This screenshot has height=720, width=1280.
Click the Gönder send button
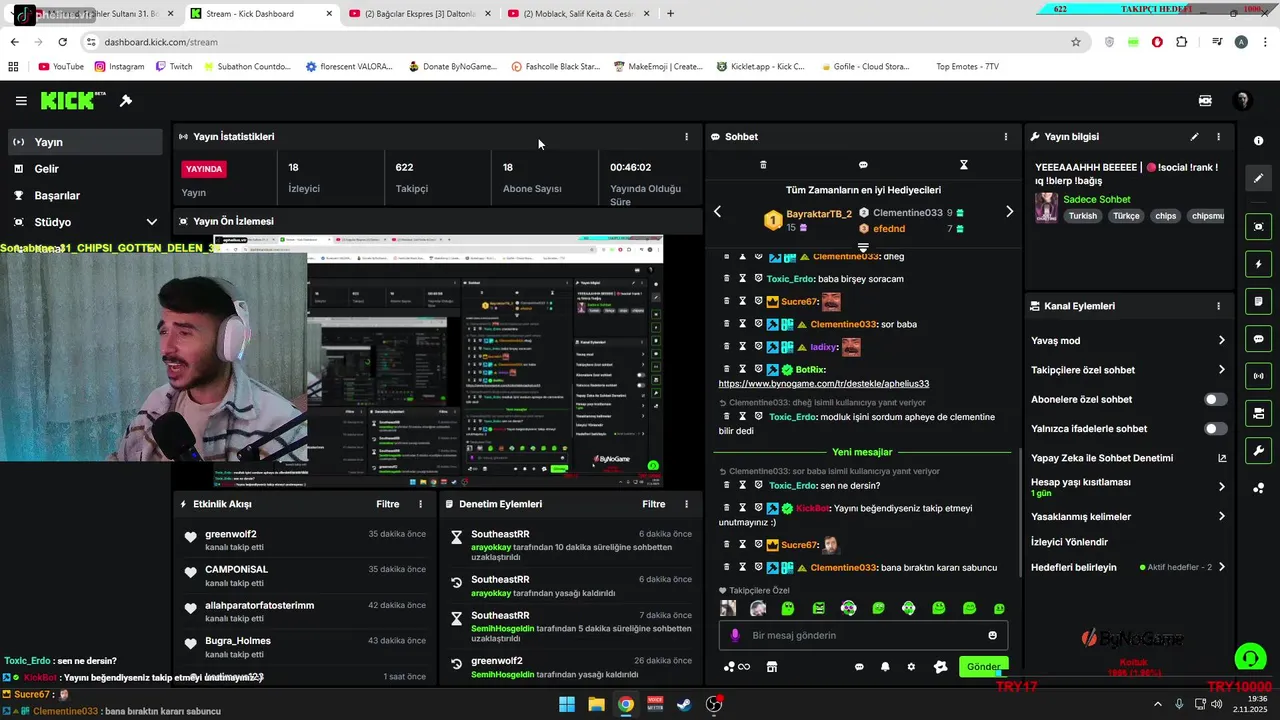coord(983,667)
